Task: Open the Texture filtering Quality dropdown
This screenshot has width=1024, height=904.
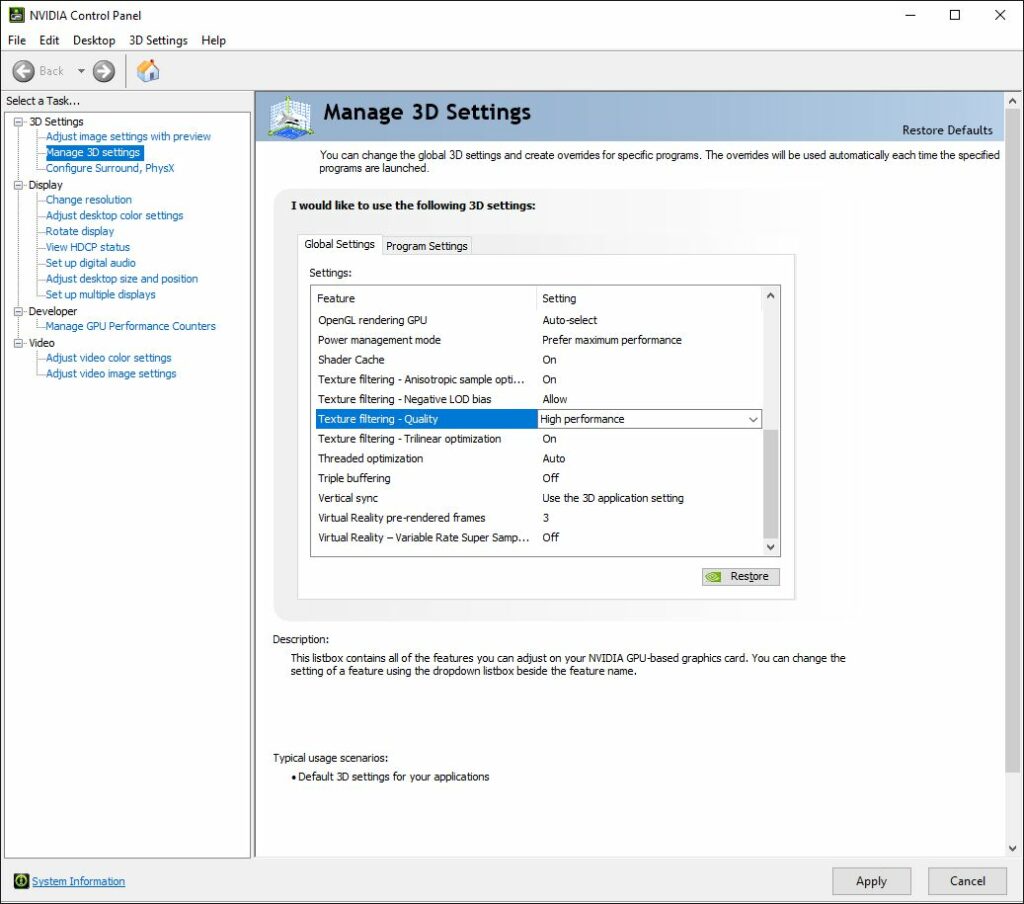Action: [753, 419]
